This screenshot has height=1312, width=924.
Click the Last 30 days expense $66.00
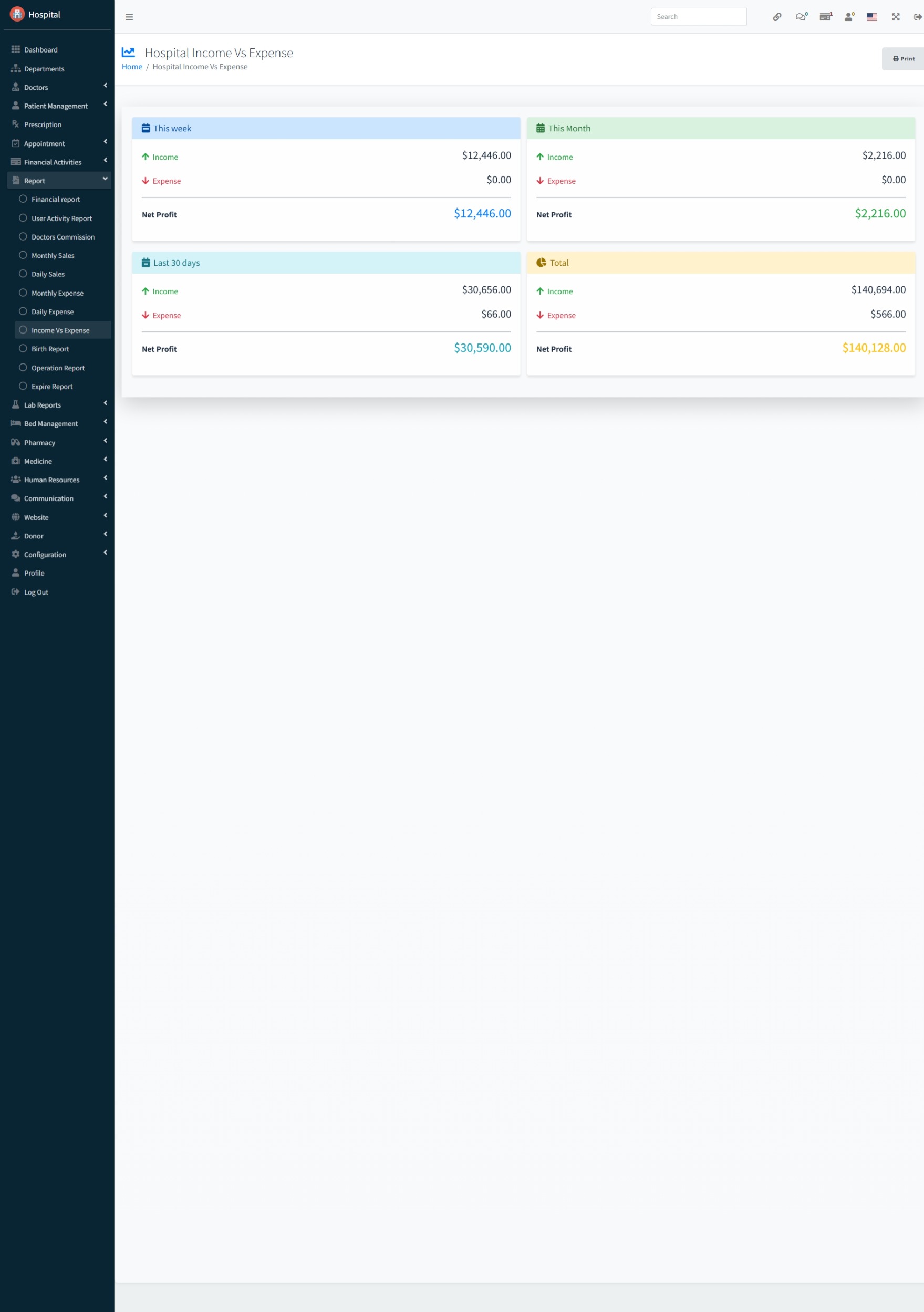496,314
